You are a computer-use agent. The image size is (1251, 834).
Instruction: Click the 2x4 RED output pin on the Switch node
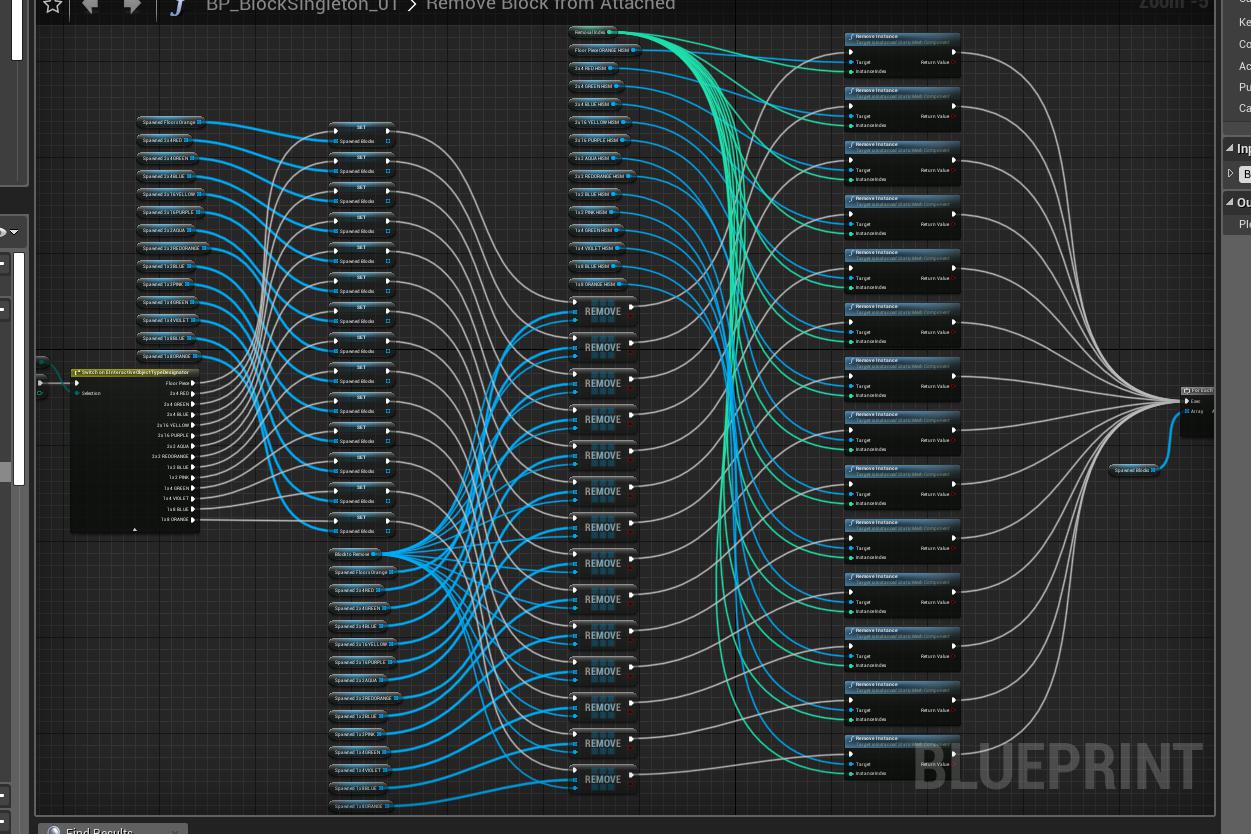pos(193,393)
